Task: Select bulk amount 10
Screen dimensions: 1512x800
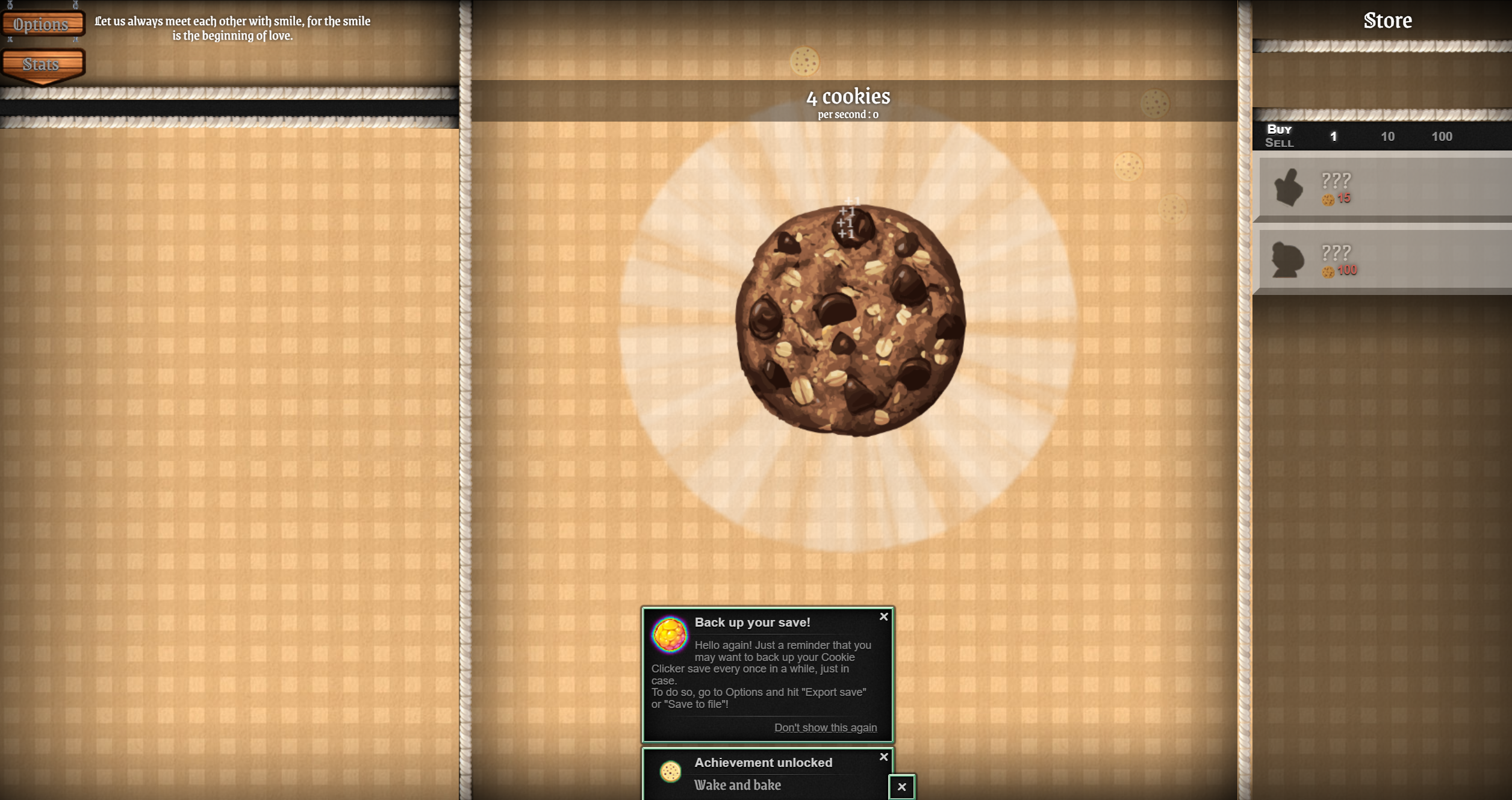Action: 1387,137
